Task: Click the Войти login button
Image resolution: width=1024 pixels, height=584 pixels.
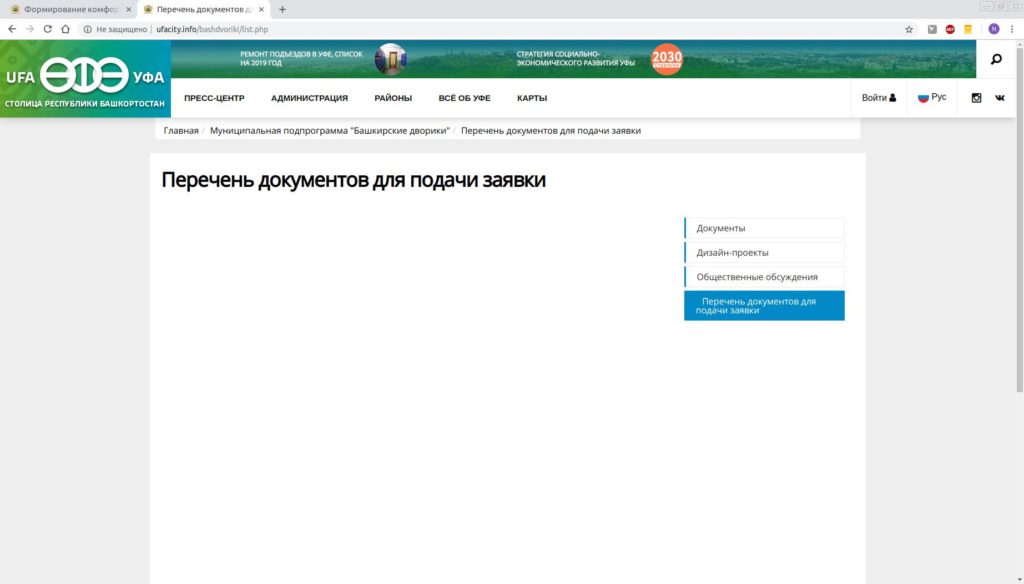Action: 879,98
